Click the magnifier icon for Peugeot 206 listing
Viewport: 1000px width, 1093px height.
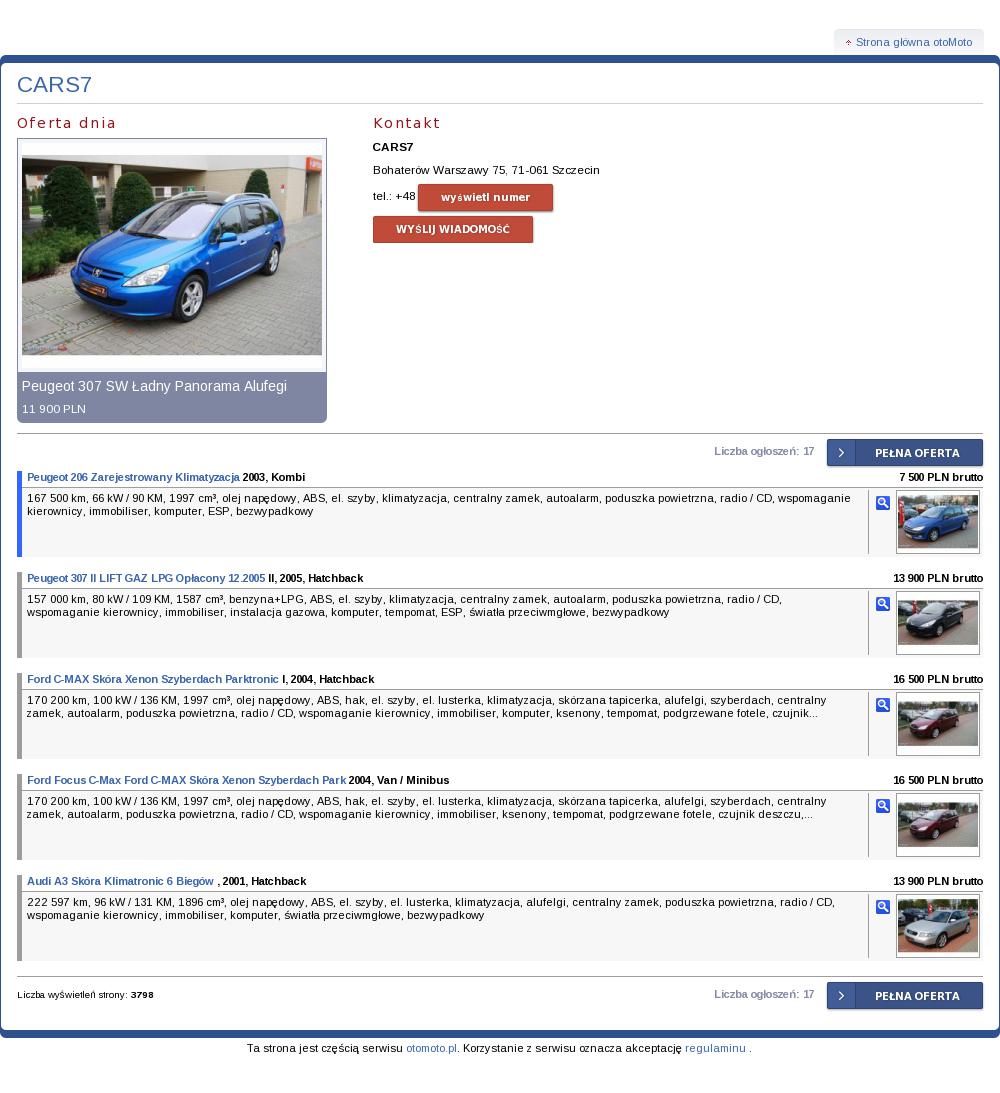[882, 503]
